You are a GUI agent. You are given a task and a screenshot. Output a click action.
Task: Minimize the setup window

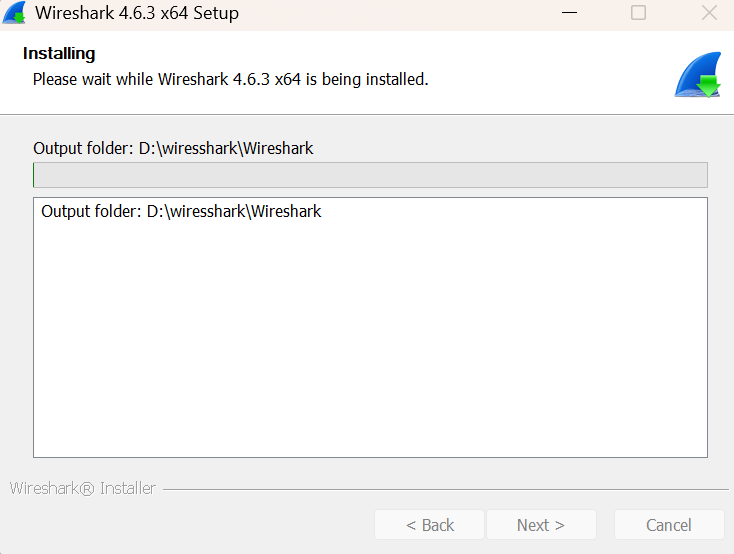pyautogui.click(x=569, y=13)
